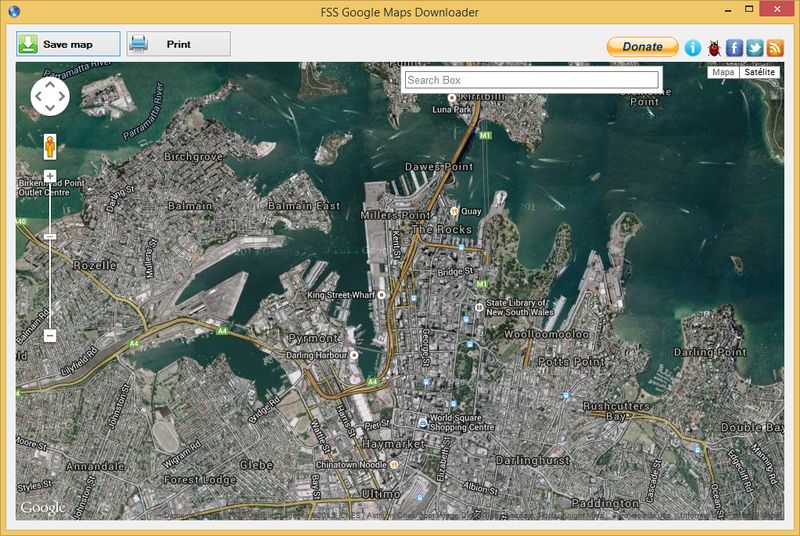
Task: Click the Woolloomooloo map label
Action: (x=546, y=335)
